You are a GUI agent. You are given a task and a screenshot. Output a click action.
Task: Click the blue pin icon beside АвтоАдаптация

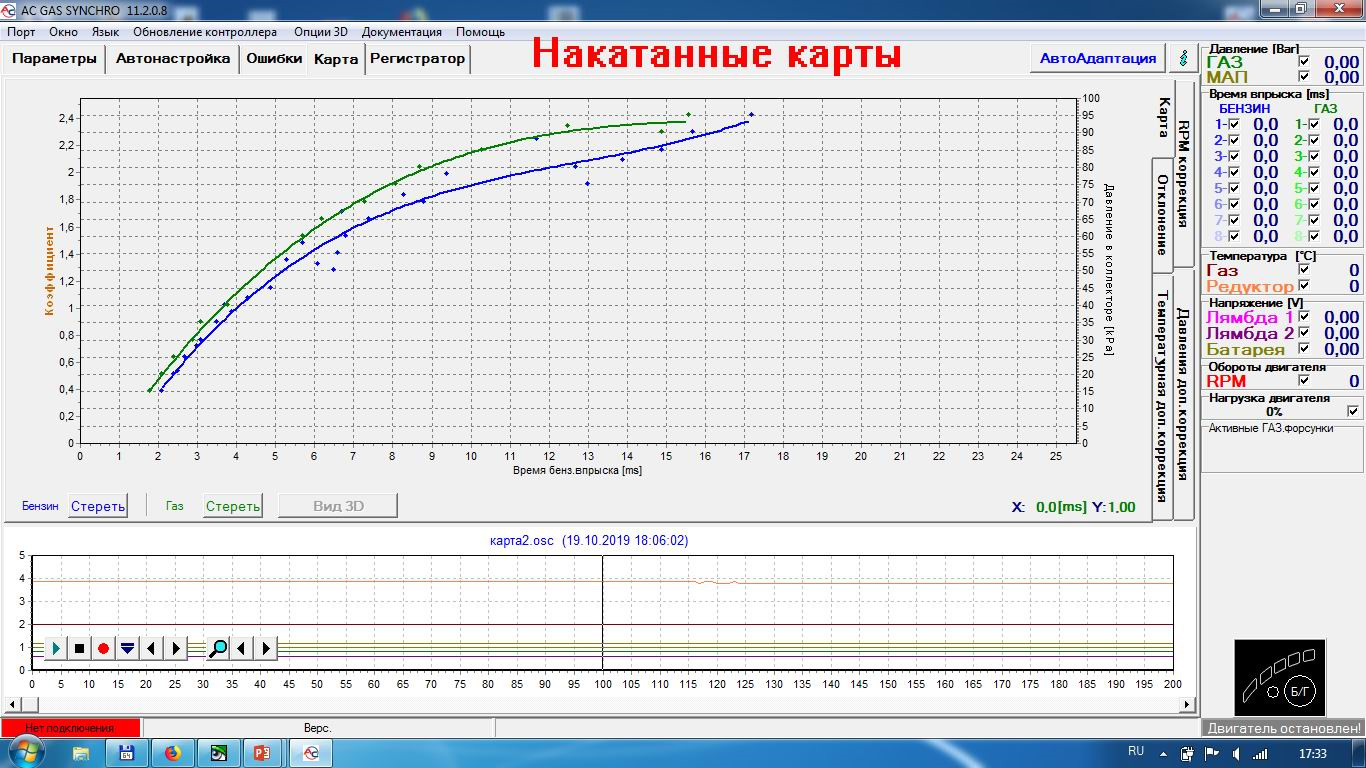pyautogui.click(x=1184, y=58)
